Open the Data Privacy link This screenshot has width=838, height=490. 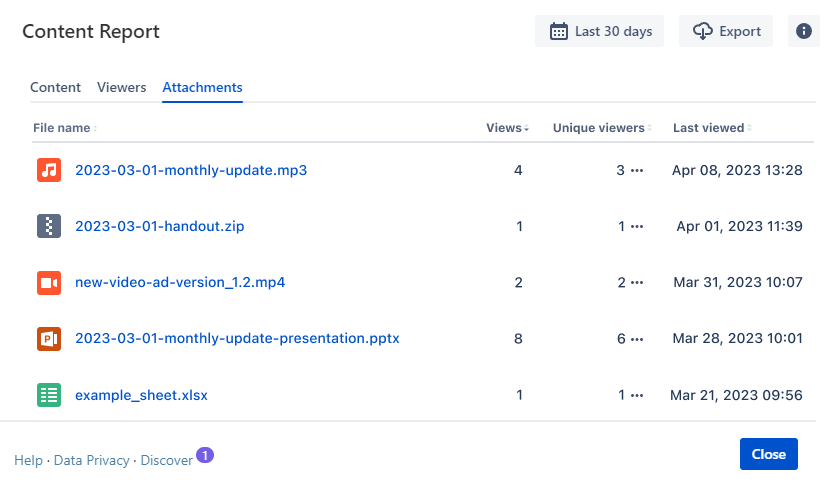pos(92,460)
